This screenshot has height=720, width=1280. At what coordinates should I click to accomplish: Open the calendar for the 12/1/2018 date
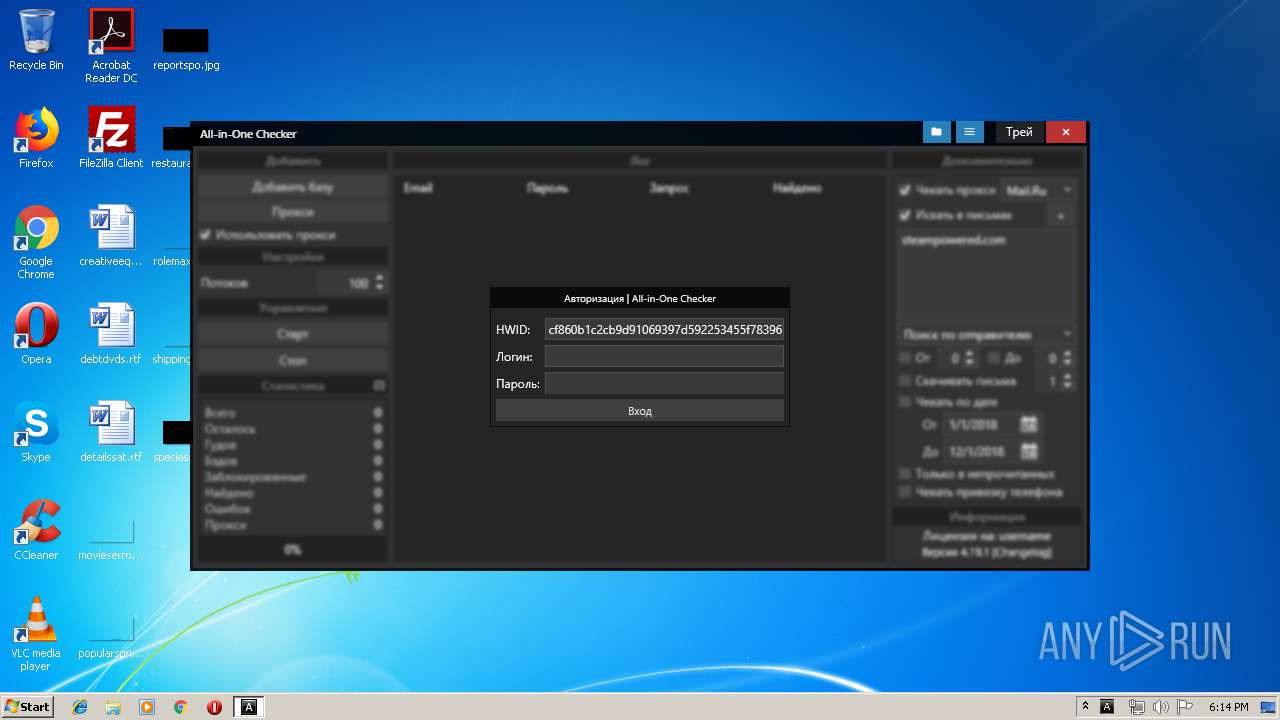click(x=1029, y=452)
